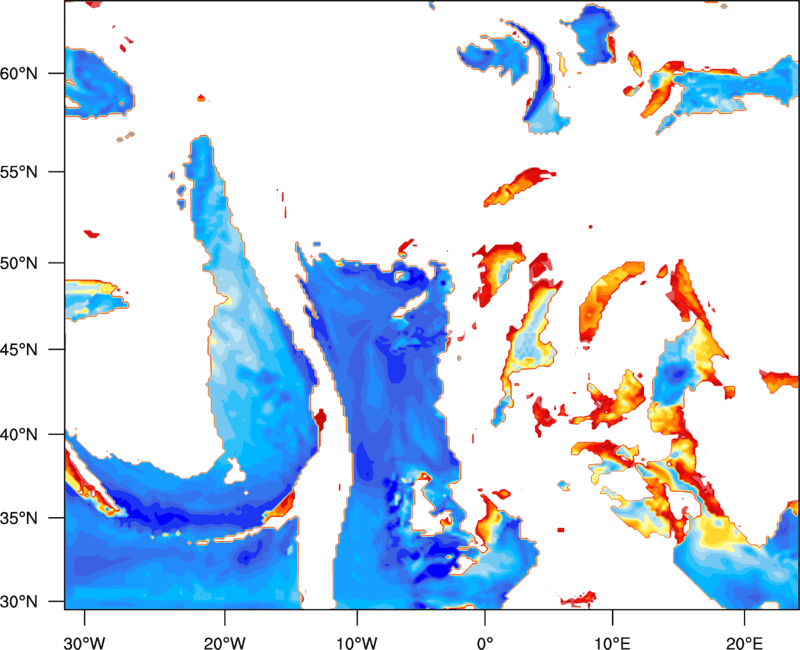This screenshot has width=800, height=650.
Task: Click the 35°N latitude label
Action: click(x=19, y=518)
